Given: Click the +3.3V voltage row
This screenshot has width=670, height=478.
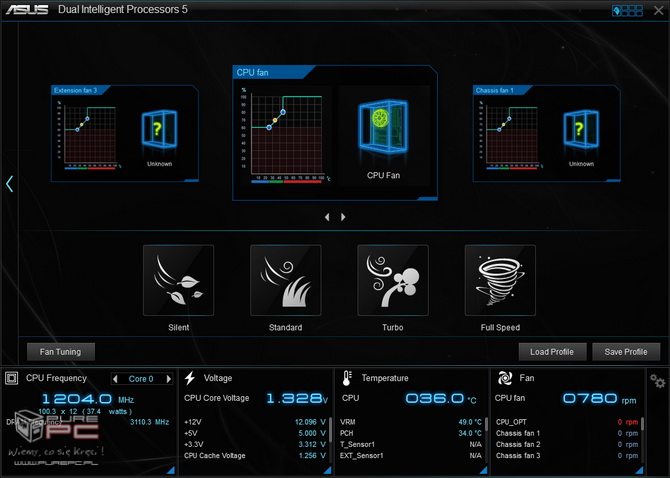Looking at the screenshot, I should click(255, 444).
